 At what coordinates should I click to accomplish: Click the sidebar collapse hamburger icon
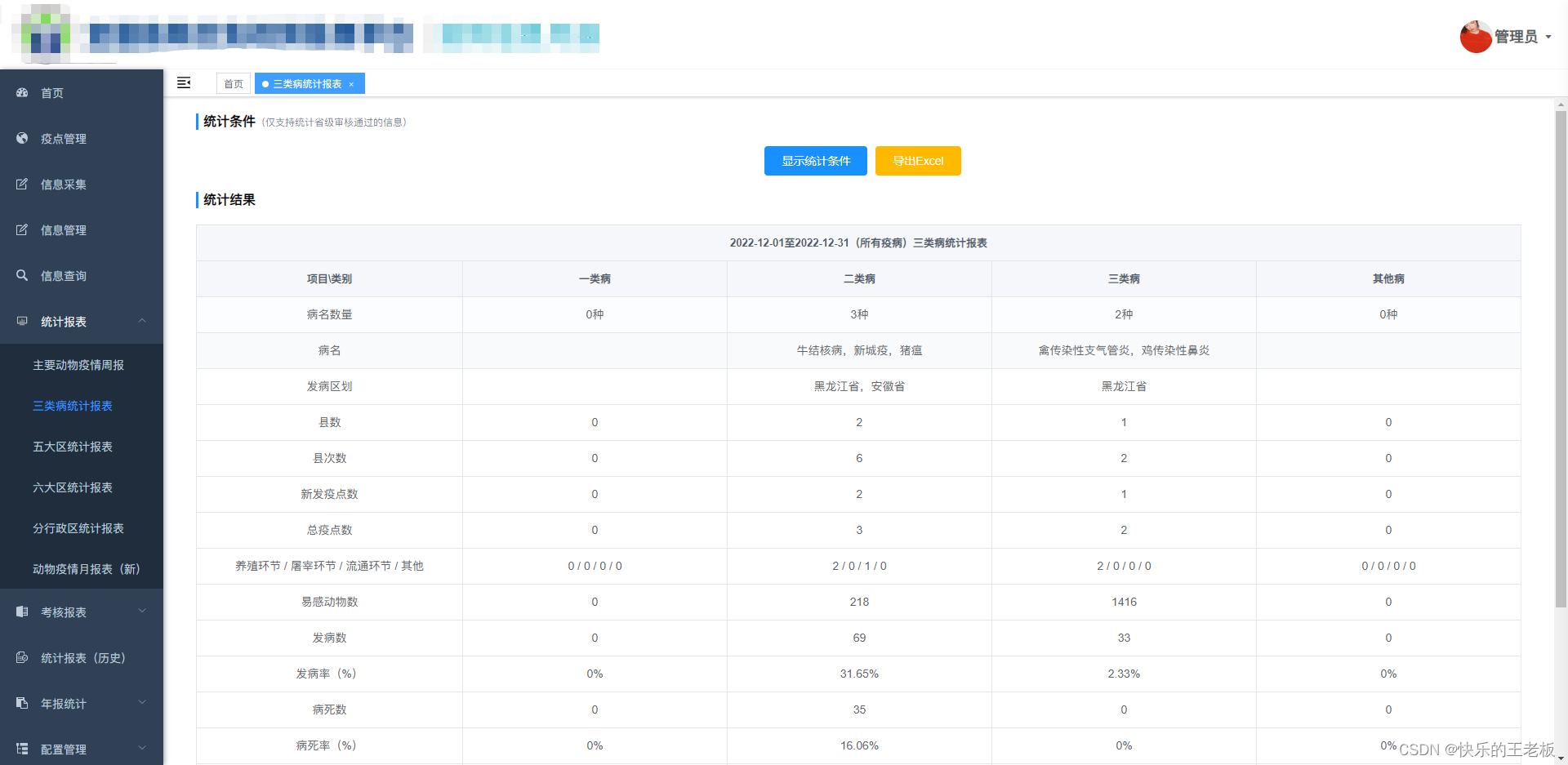pyautogui.click(x=183, y=82)
